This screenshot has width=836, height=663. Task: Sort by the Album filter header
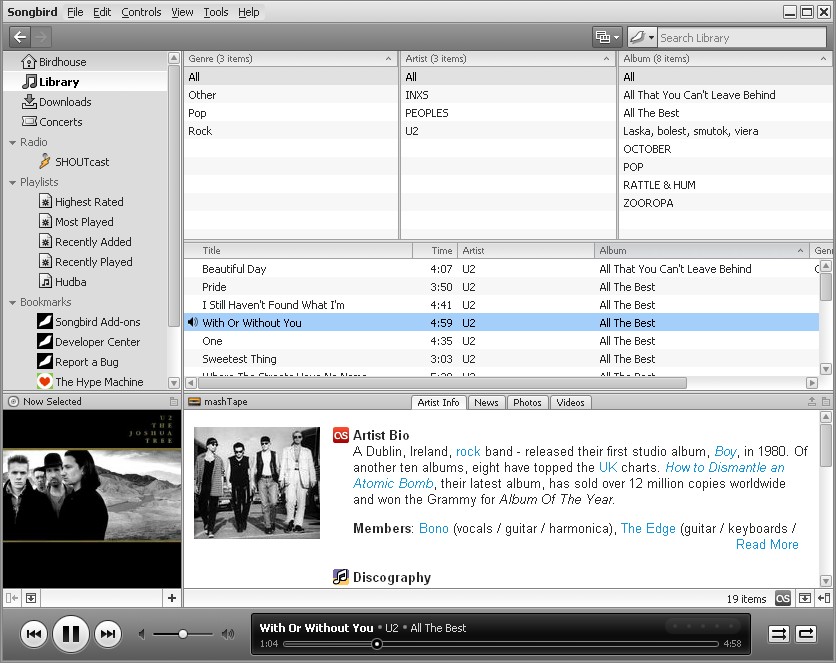click(x=726, y=59)
